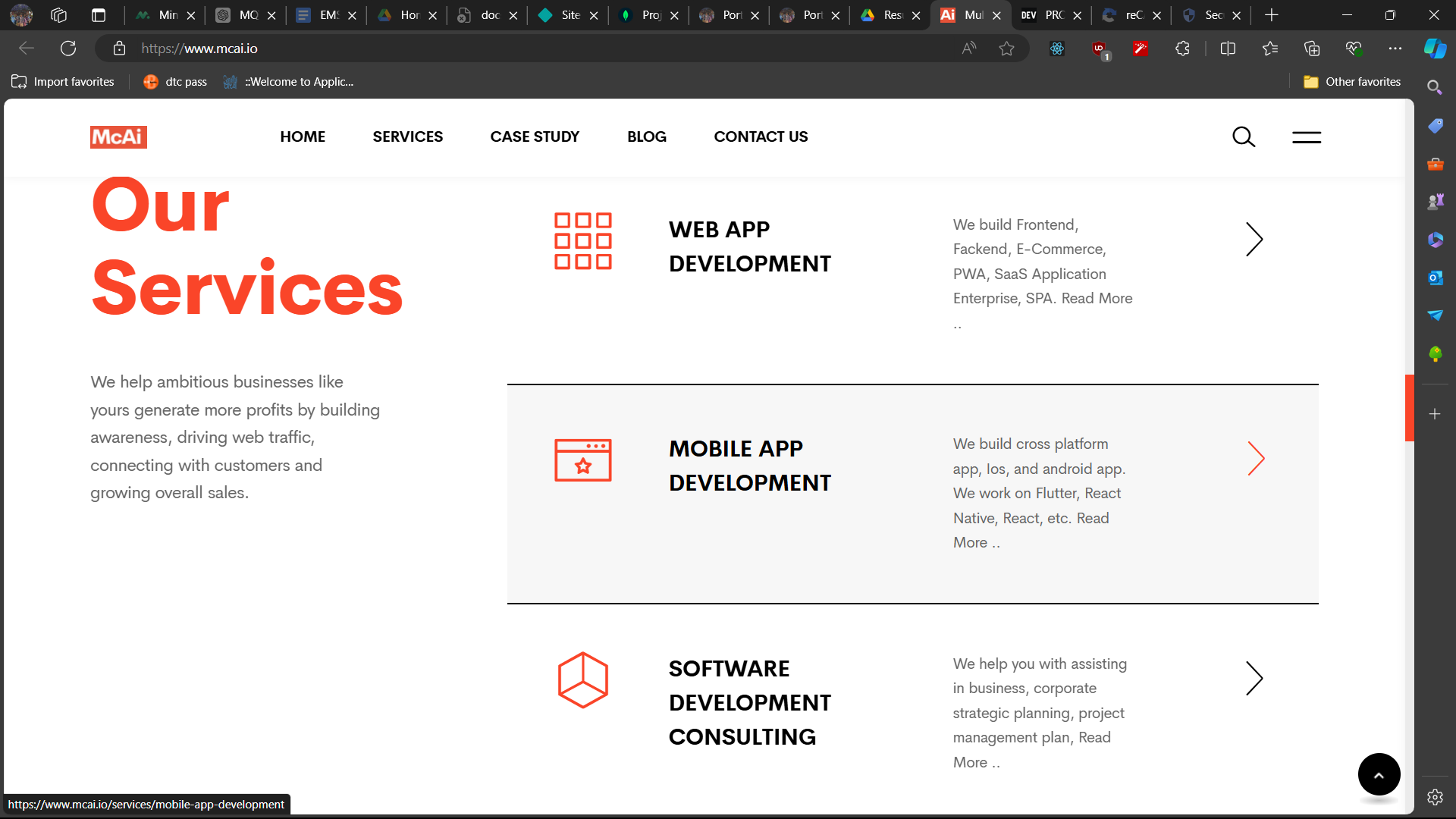Open the hamburger menu icon
Viewport: 1456px width, 819px height.
pos(1307,137)
